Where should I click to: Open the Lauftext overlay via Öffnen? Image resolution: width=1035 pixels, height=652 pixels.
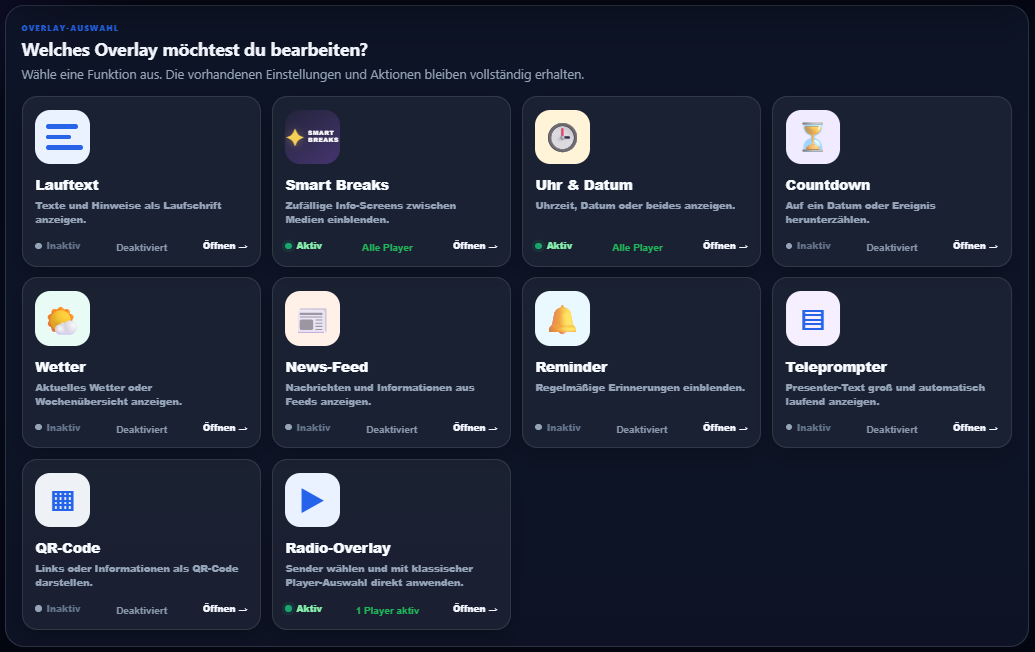pos(225,245)
